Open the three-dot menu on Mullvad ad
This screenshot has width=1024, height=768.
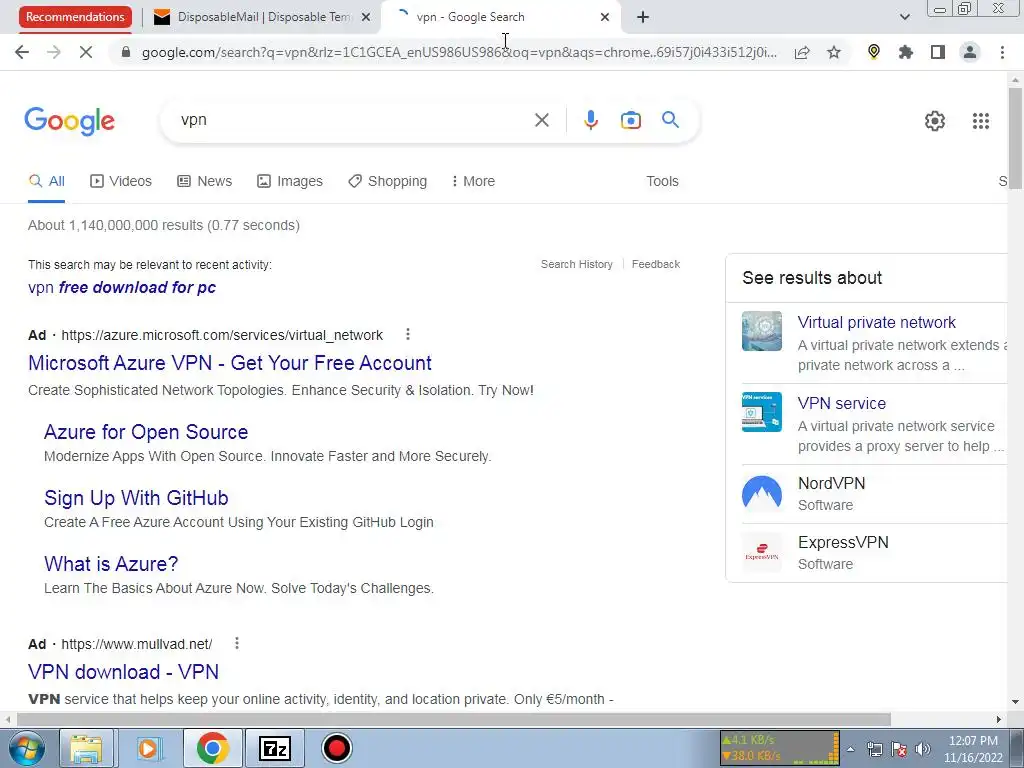pos(236,643)
